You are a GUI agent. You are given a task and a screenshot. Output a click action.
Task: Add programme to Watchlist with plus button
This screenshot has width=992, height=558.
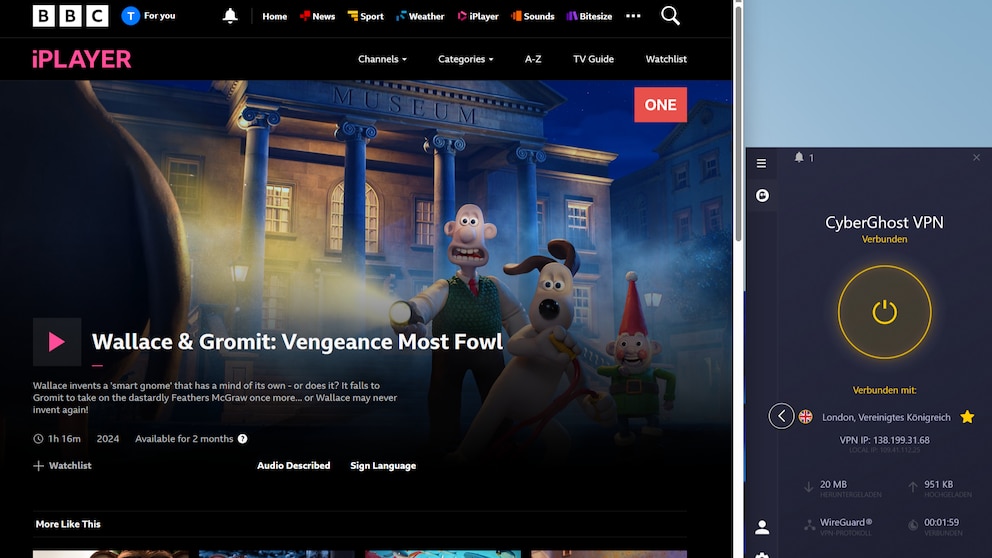62,466
